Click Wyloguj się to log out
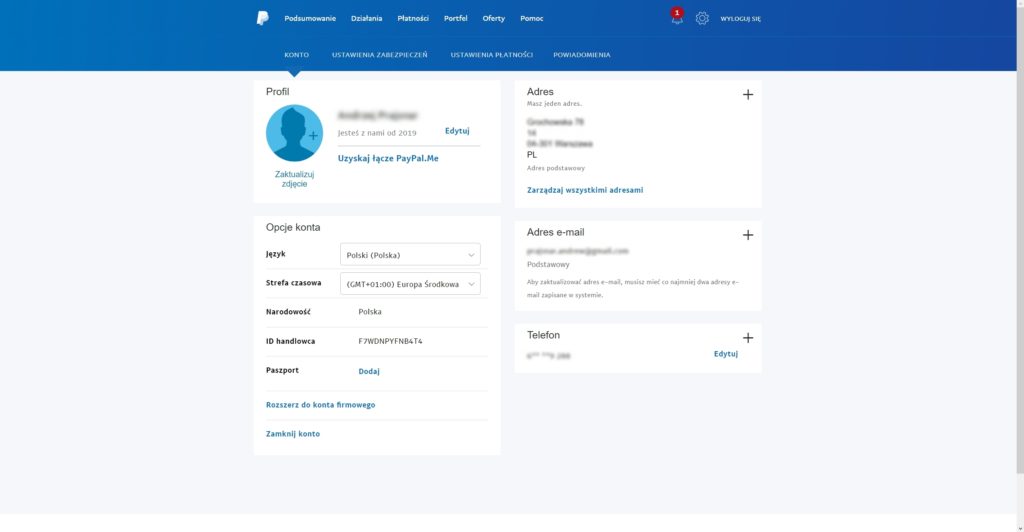Viewport: 1024px width, 532px height. pos(740,18)
